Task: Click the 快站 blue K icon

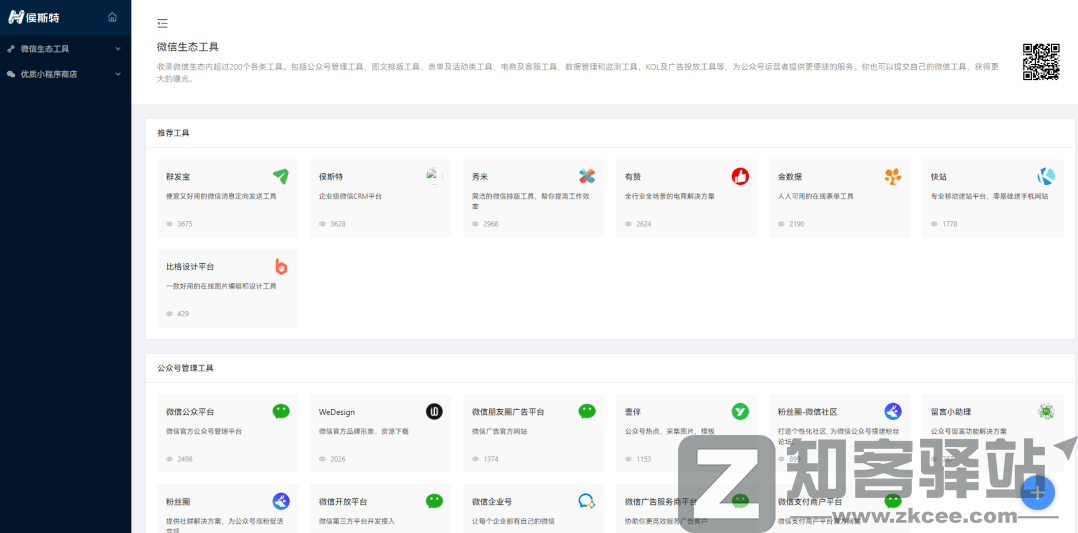Action: (x=1046, y=177)
